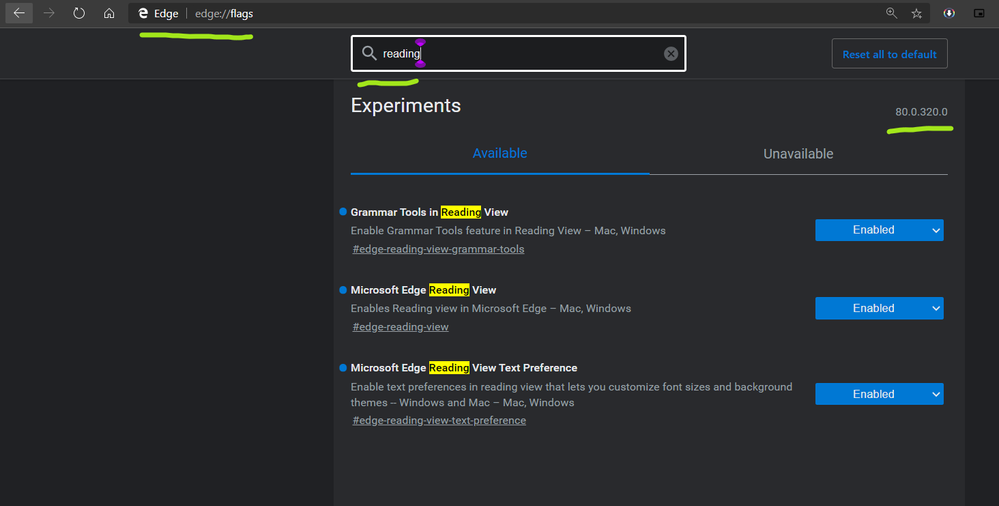This screenshot has height=506, width=999.
Task: Switch to the Available tab
Action: point(500,154)
